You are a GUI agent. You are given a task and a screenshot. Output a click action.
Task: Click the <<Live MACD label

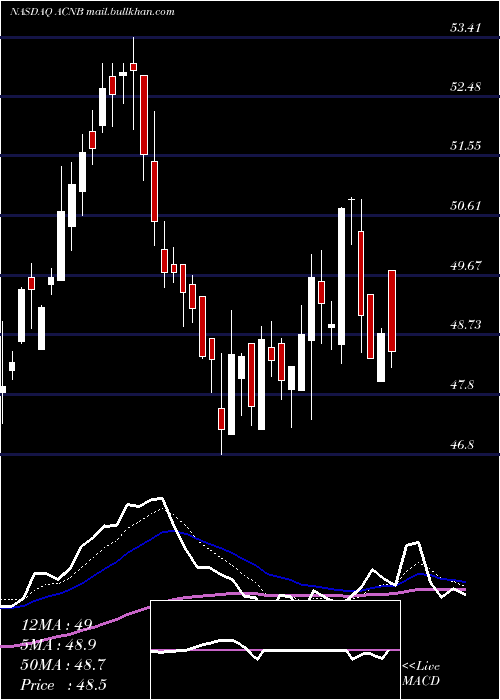tap(421, 674)
